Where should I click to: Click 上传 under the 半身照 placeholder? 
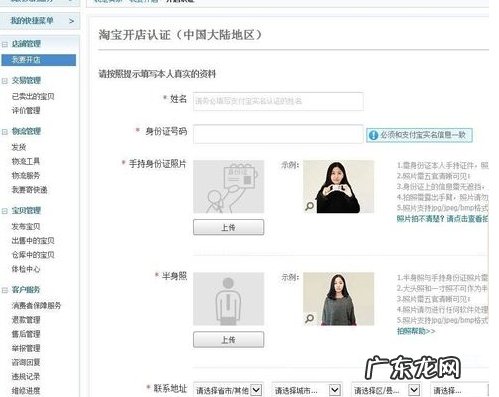(x=229, y=340)
